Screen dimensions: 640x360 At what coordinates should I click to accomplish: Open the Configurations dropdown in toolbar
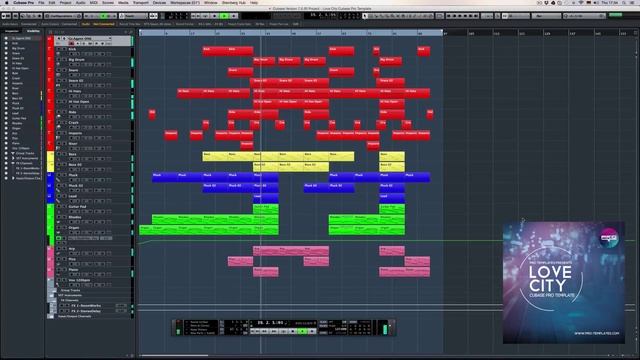63,16
